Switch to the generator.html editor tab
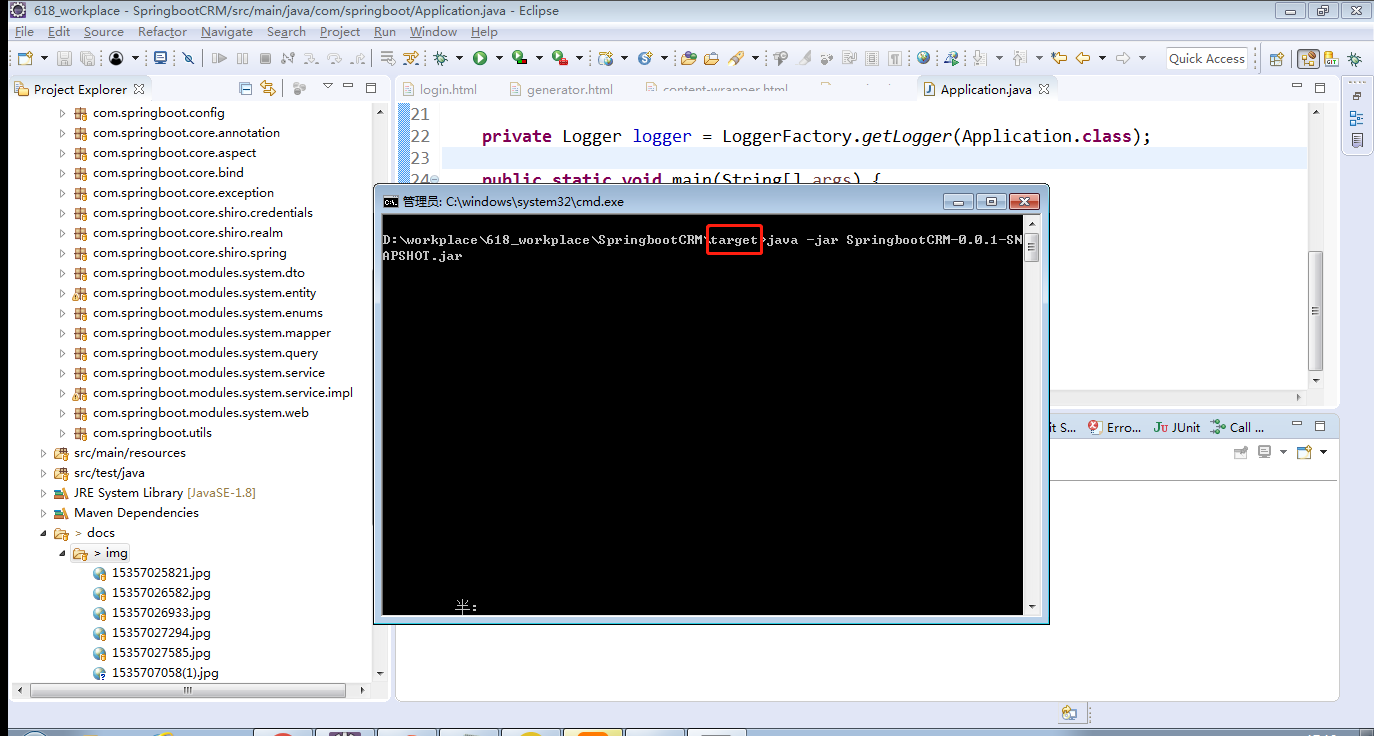The height and width of the screenshot is (736, 1374). 560,89
